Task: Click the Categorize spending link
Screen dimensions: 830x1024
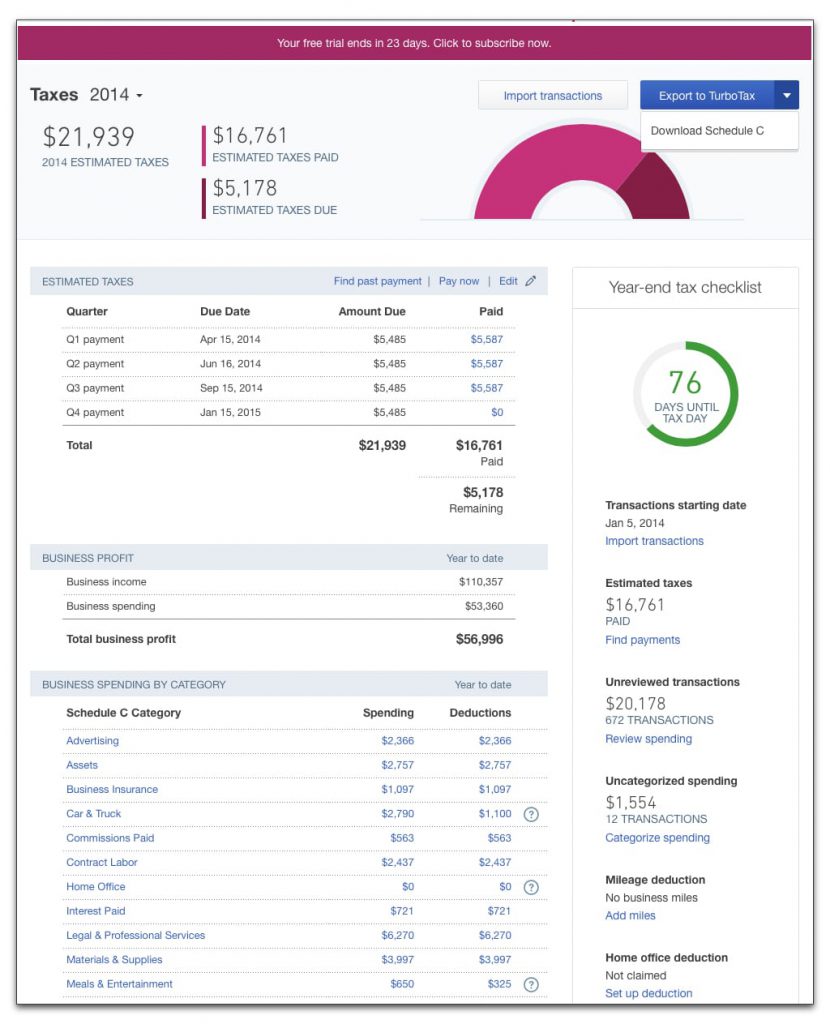Action: pos(657,837)
